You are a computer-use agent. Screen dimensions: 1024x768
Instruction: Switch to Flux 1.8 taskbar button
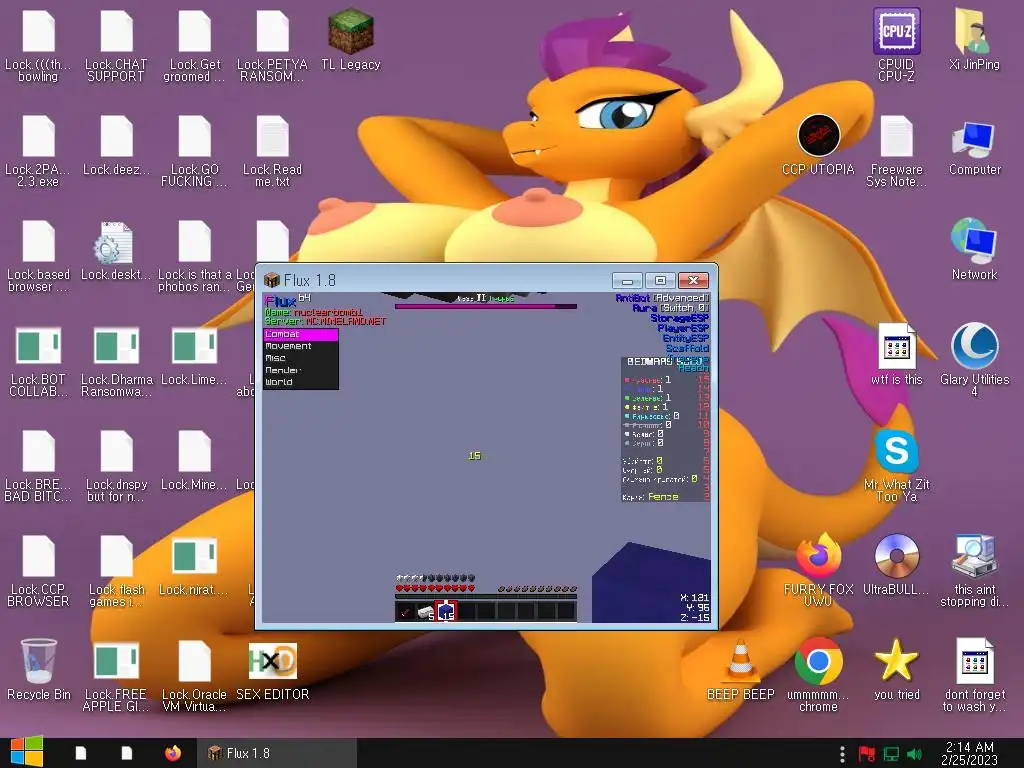tap(277, 753)
